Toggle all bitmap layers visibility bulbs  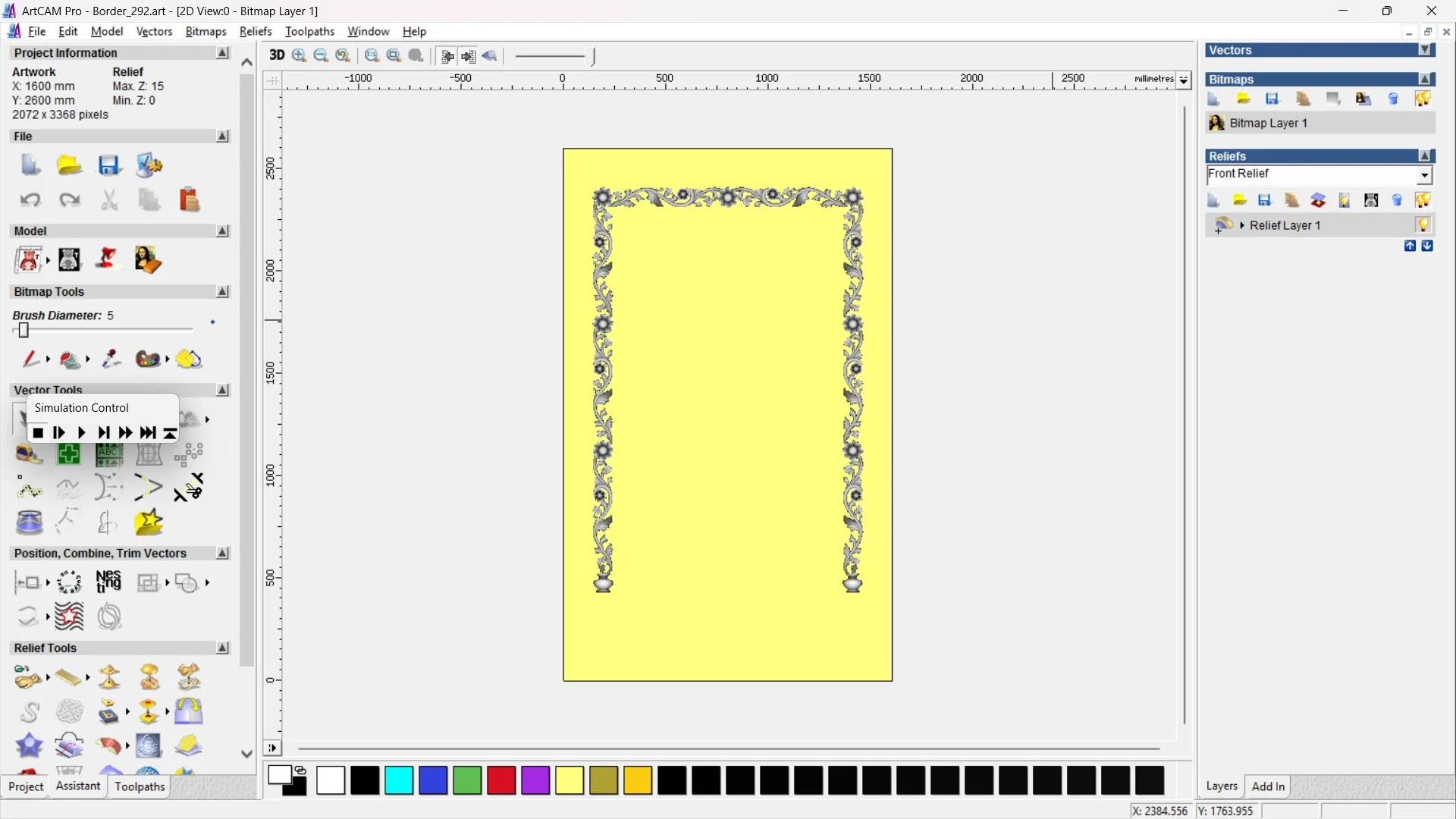[1423, 99]
